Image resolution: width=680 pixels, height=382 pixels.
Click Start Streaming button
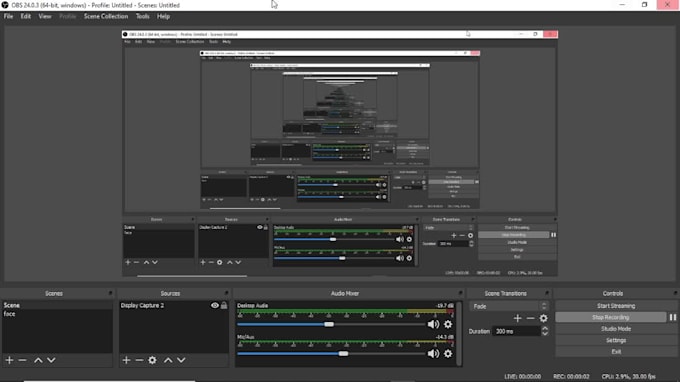click(x=616, y=306)
